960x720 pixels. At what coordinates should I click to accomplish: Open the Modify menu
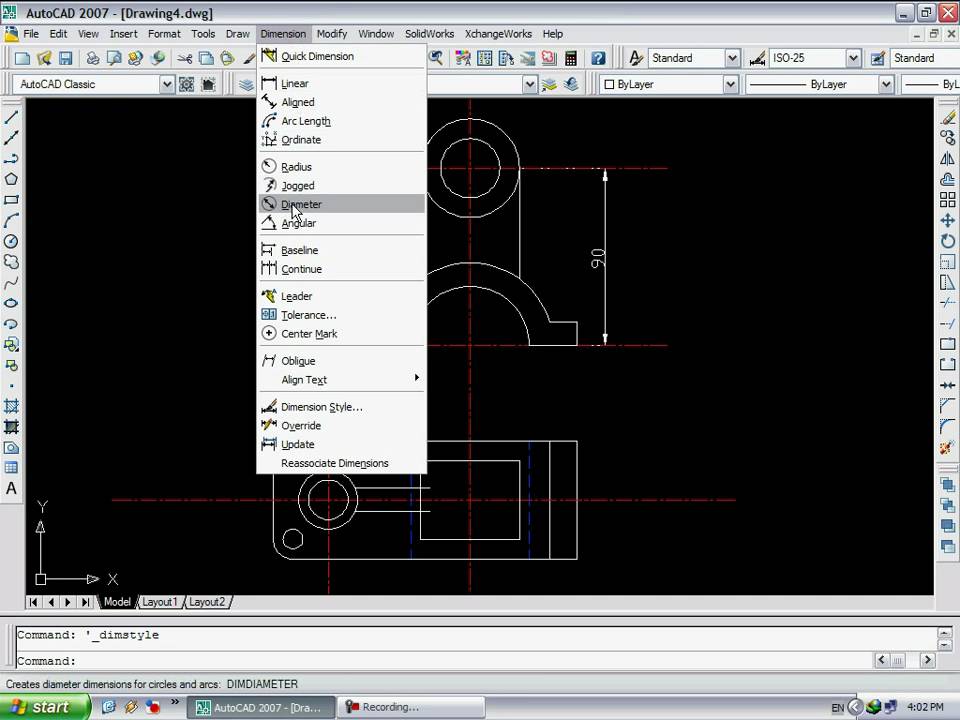coord(332,34)
